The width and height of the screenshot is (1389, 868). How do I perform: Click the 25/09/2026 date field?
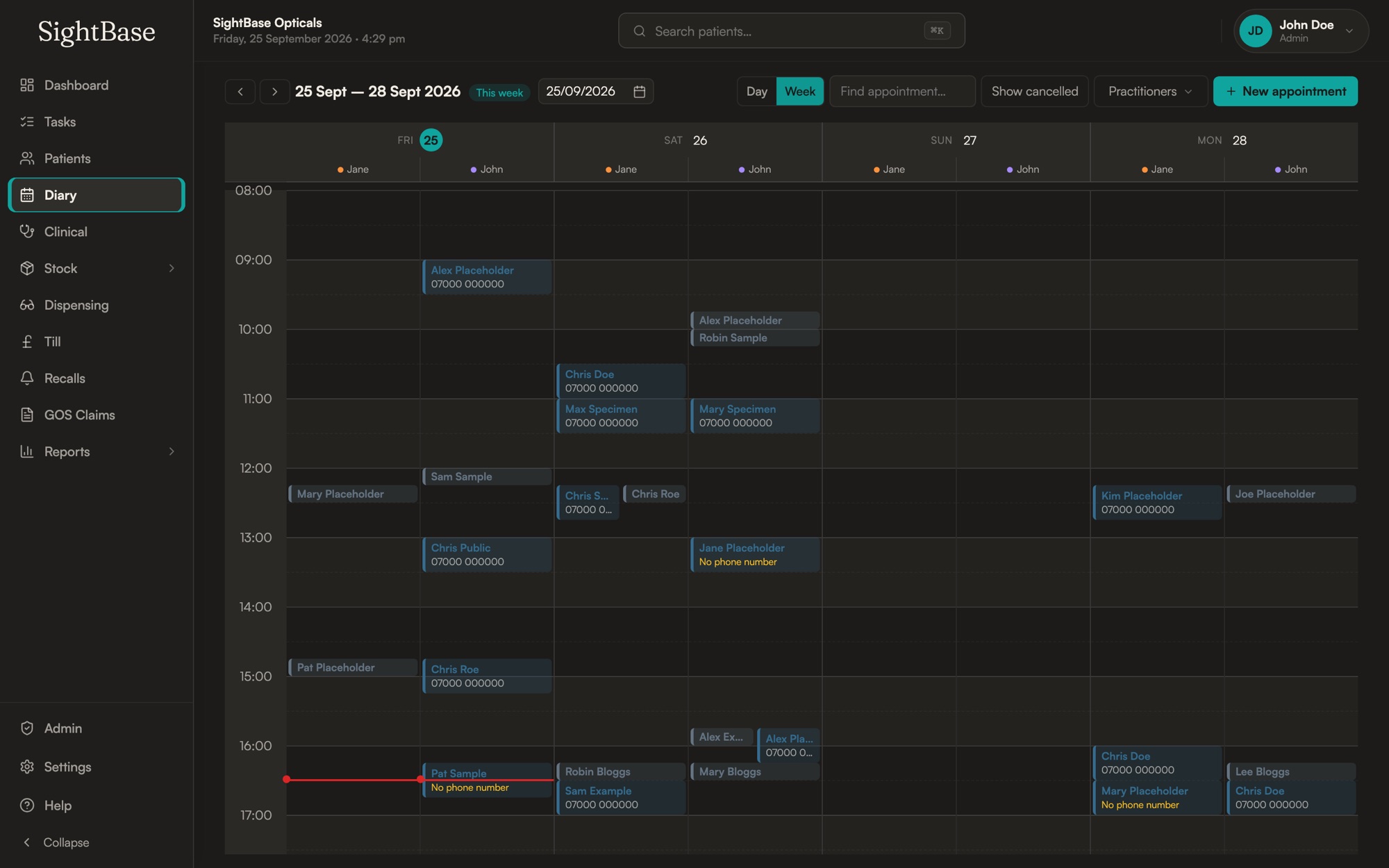pos(596,91)
